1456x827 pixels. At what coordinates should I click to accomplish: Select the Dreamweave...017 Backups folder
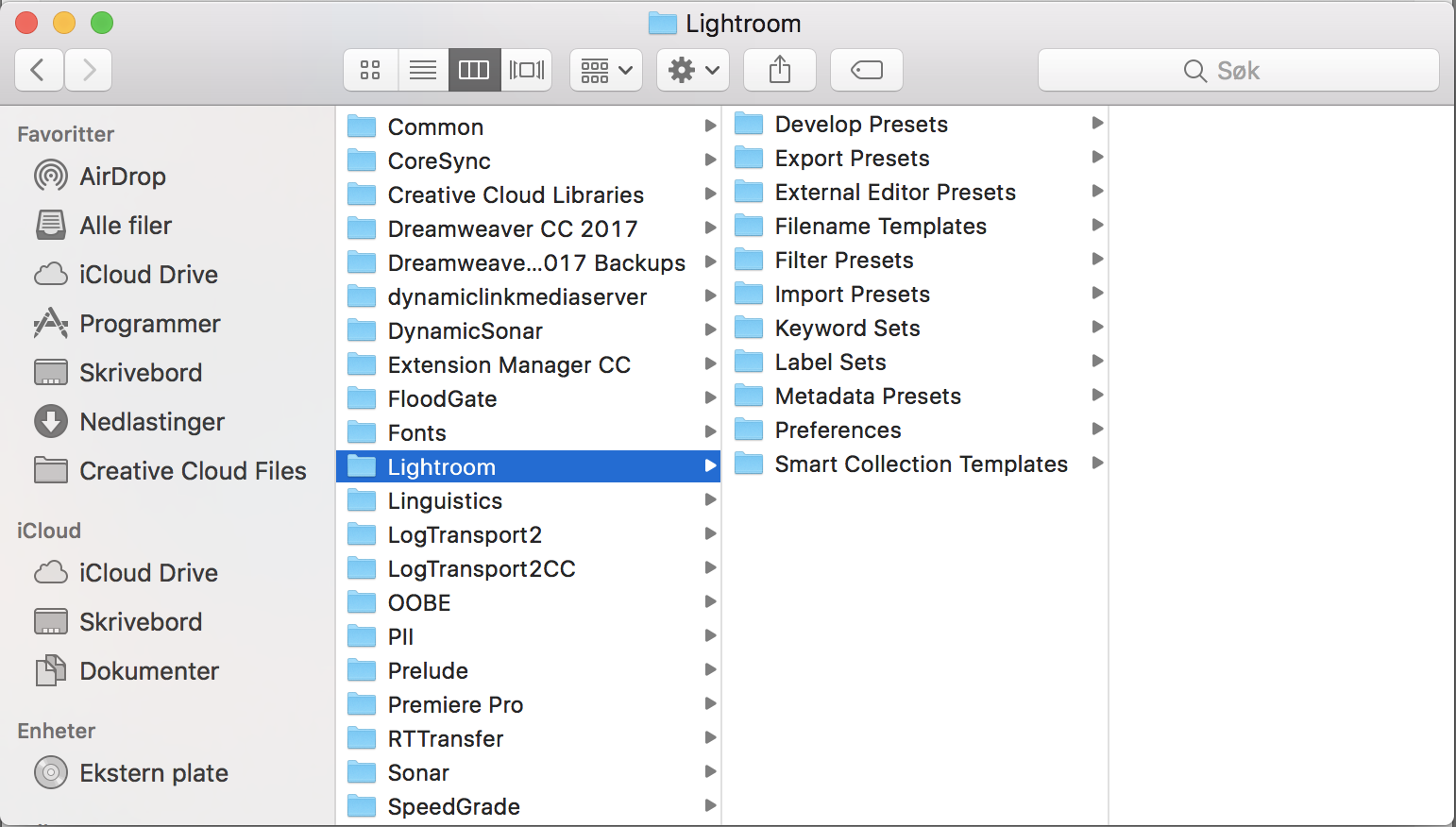coord(528,262)
